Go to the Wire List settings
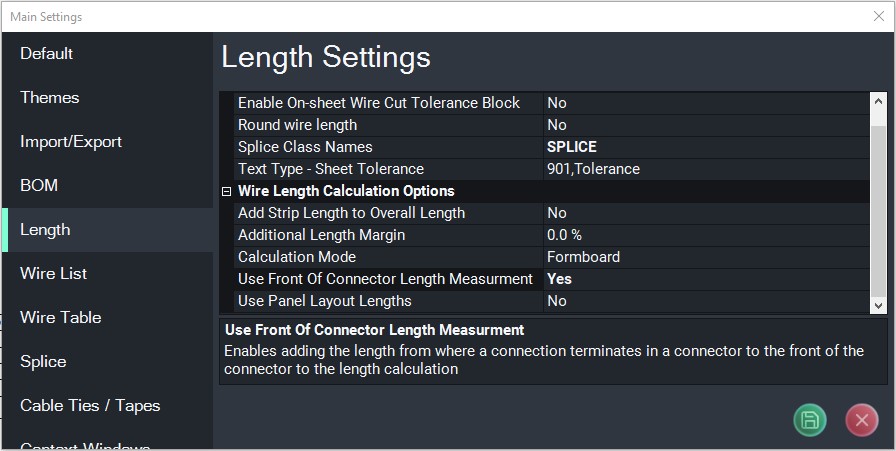Viewport: 896px width, 451px height. click(107, 274)
